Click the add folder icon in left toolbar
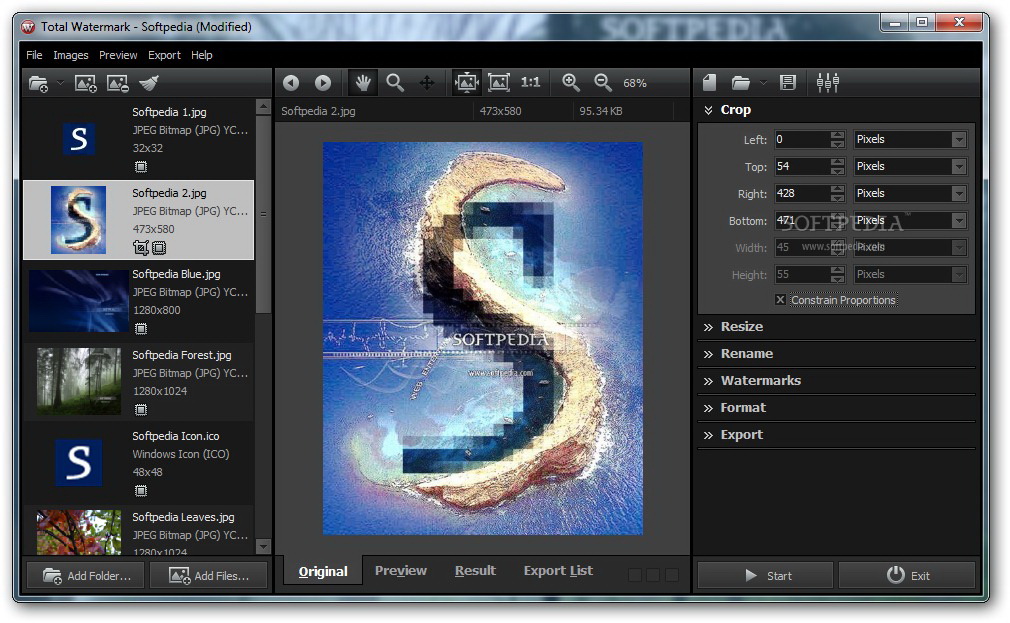This screenshot has width=1010, height=623. [x=39, y=83]
